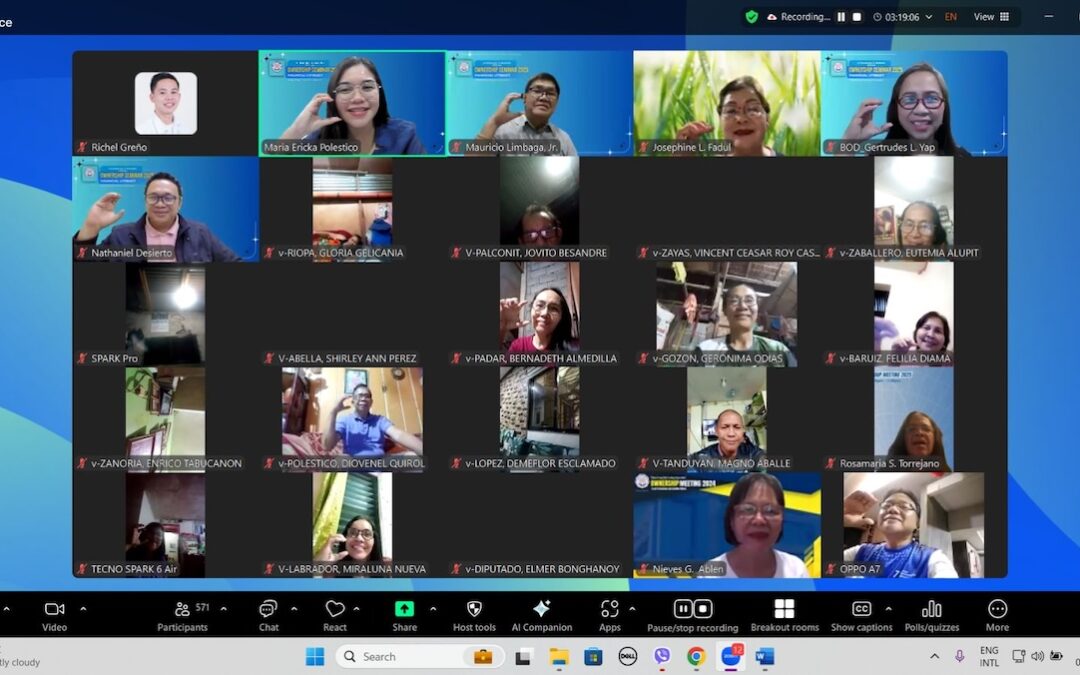Open the View layout menu
This screenshot has width=1080, height=675.
pos(991,17)
